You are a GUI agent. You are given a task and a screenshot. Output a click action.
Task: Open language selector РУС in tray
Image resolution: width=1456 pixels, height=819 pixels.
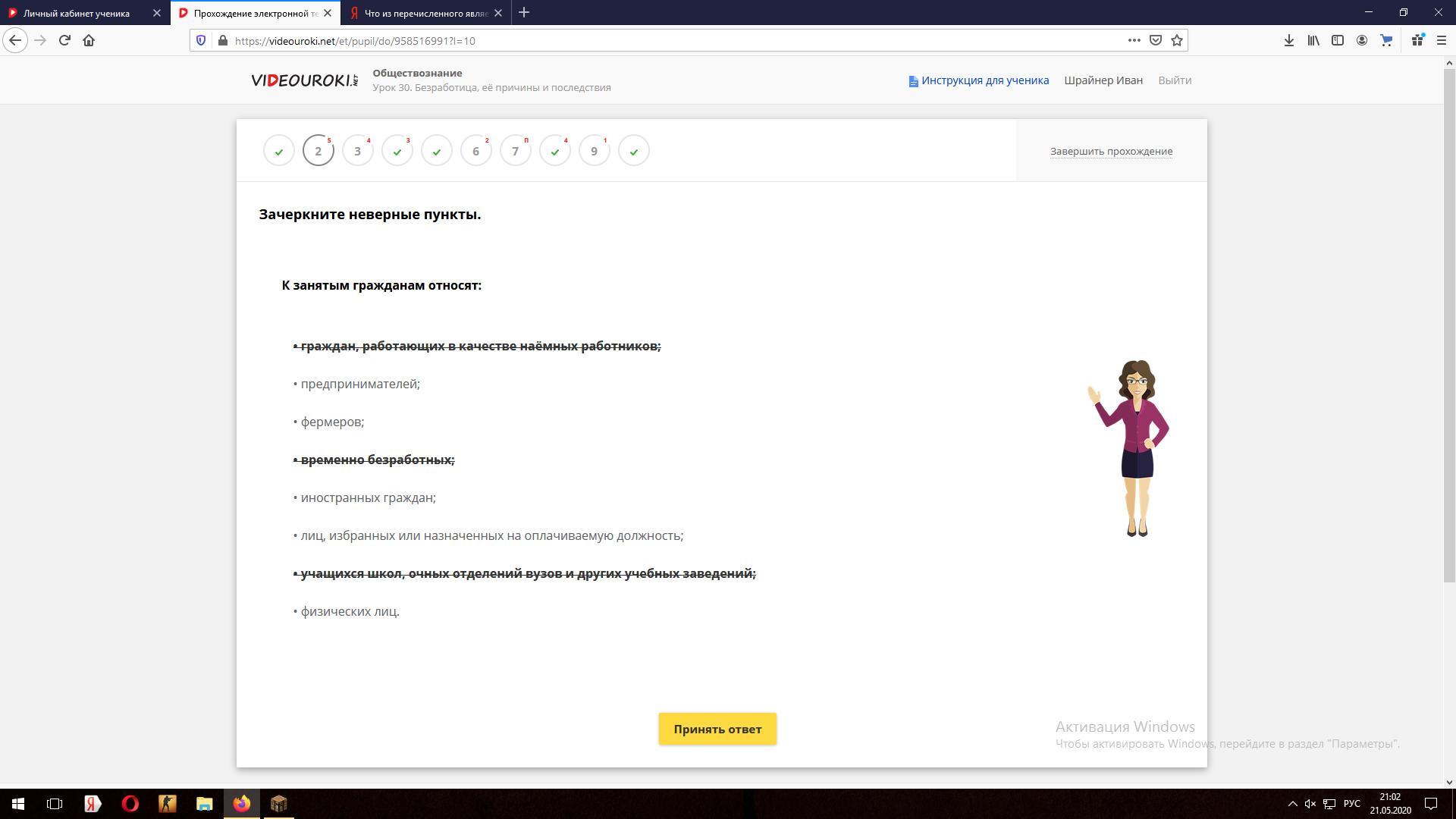pos(1351,804)
